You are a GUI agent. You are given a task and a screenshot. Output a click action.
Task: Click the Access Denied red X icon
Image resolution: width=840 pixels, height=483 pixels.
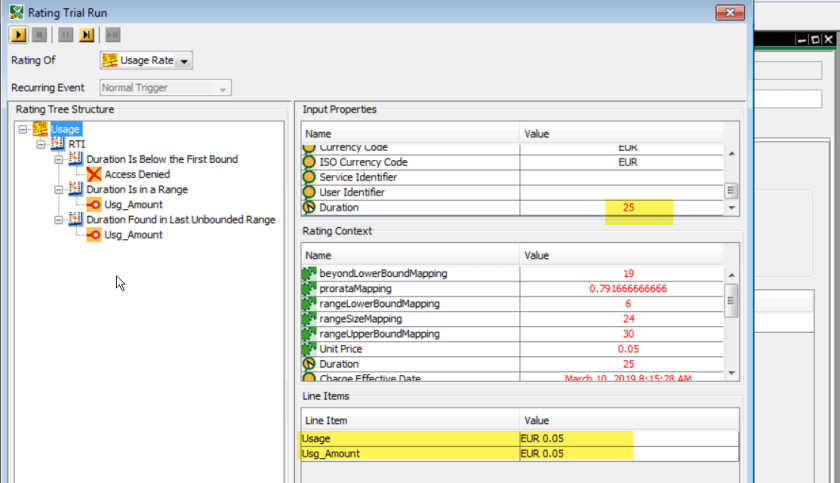(93, 174)
